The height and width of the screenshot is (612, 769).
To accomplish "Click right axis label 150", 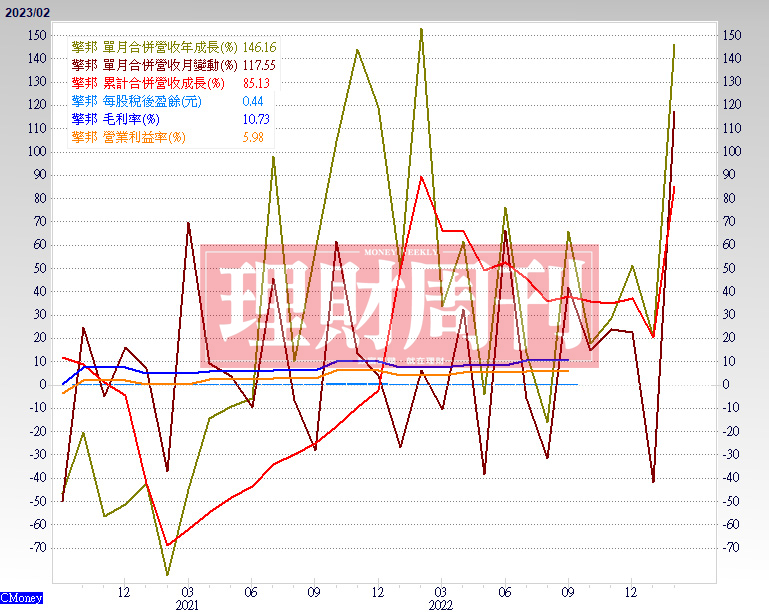I will 732,35.
